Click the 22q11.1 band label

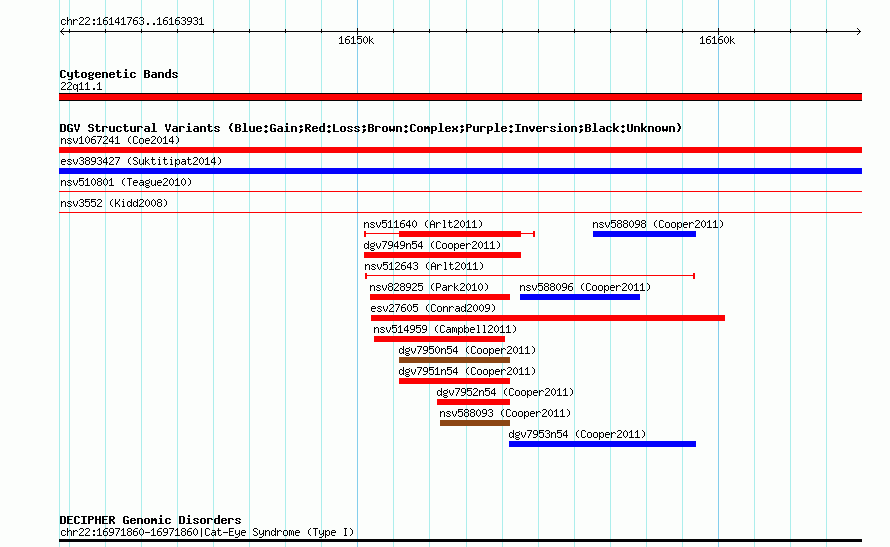pyautogui.click(x=81, y=86)
